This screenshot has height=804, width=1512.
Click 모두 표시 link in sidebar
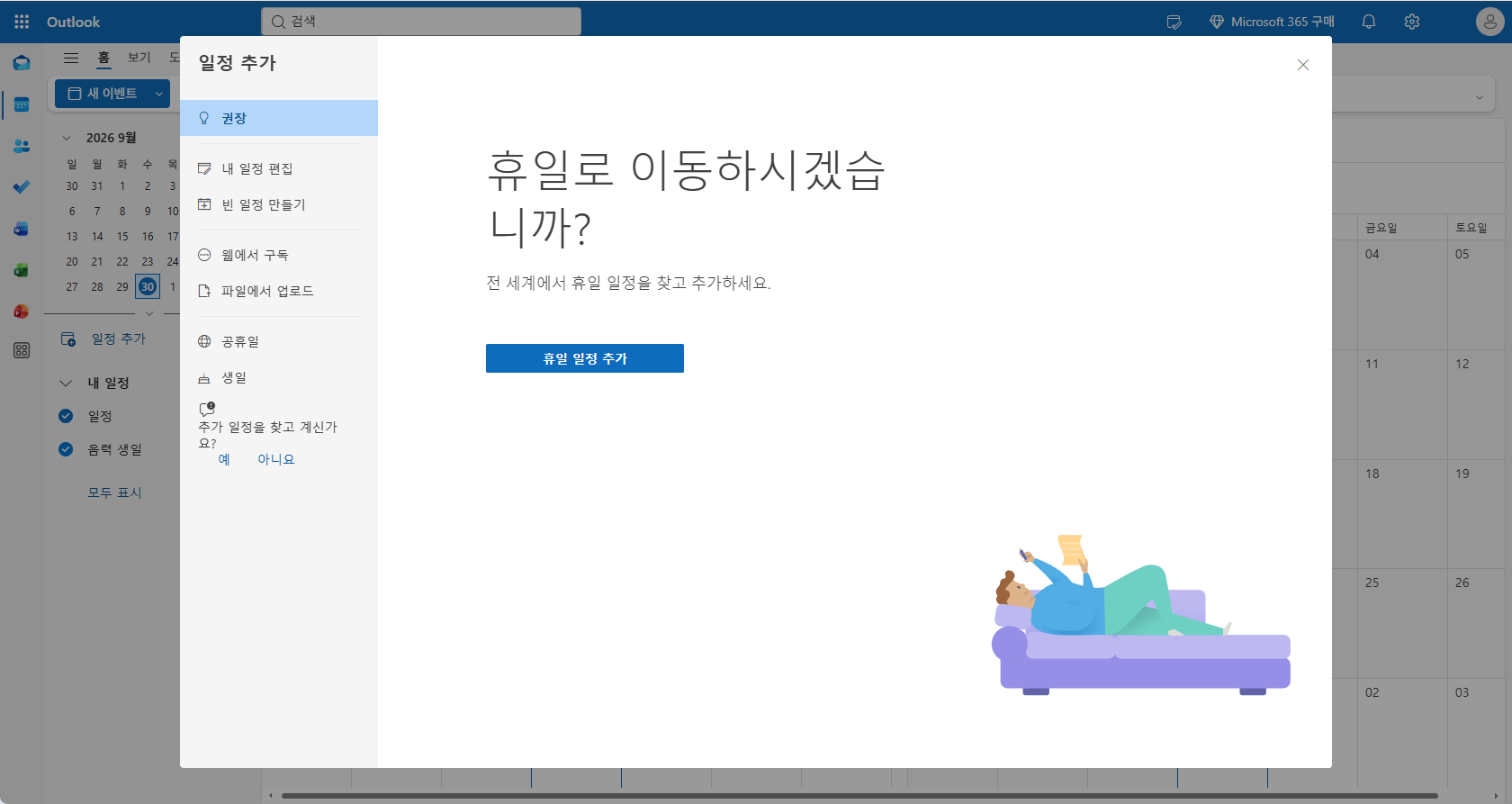click(x=114, y=492)
